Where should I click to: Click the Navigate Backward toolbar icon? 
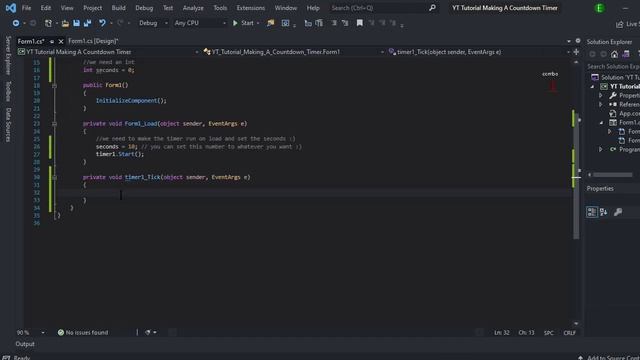pos(16,23)
